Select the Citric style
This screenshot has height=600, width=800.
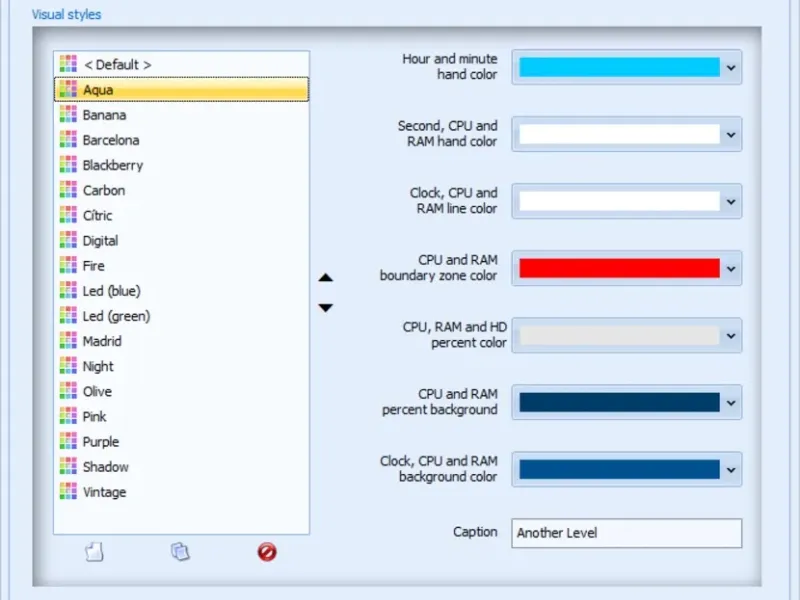click(x=181, y=215)
